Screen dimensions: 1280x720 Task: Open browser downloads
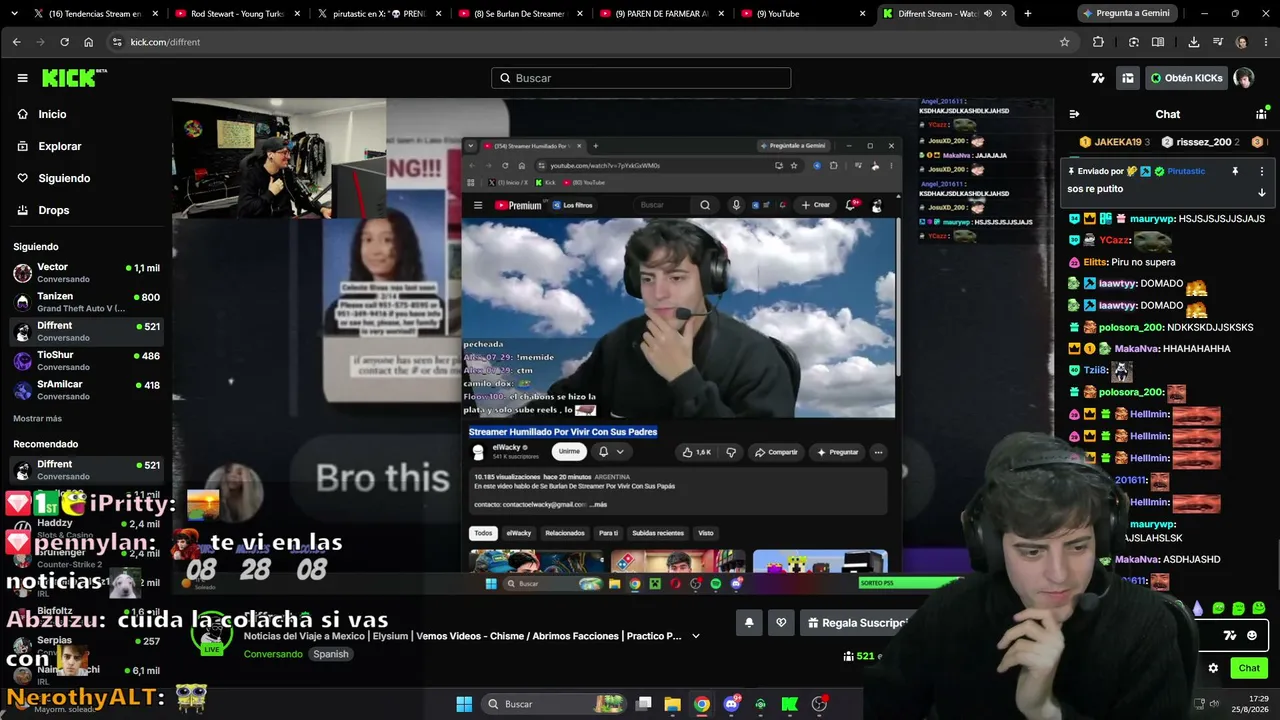click(x=1193, y=42)
